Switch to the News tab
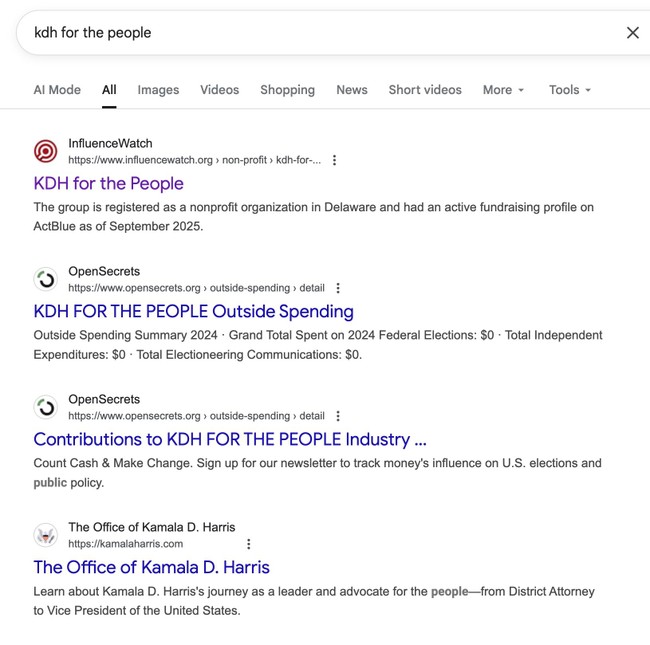The image size is (650, 645). click(x=352, y=90)
